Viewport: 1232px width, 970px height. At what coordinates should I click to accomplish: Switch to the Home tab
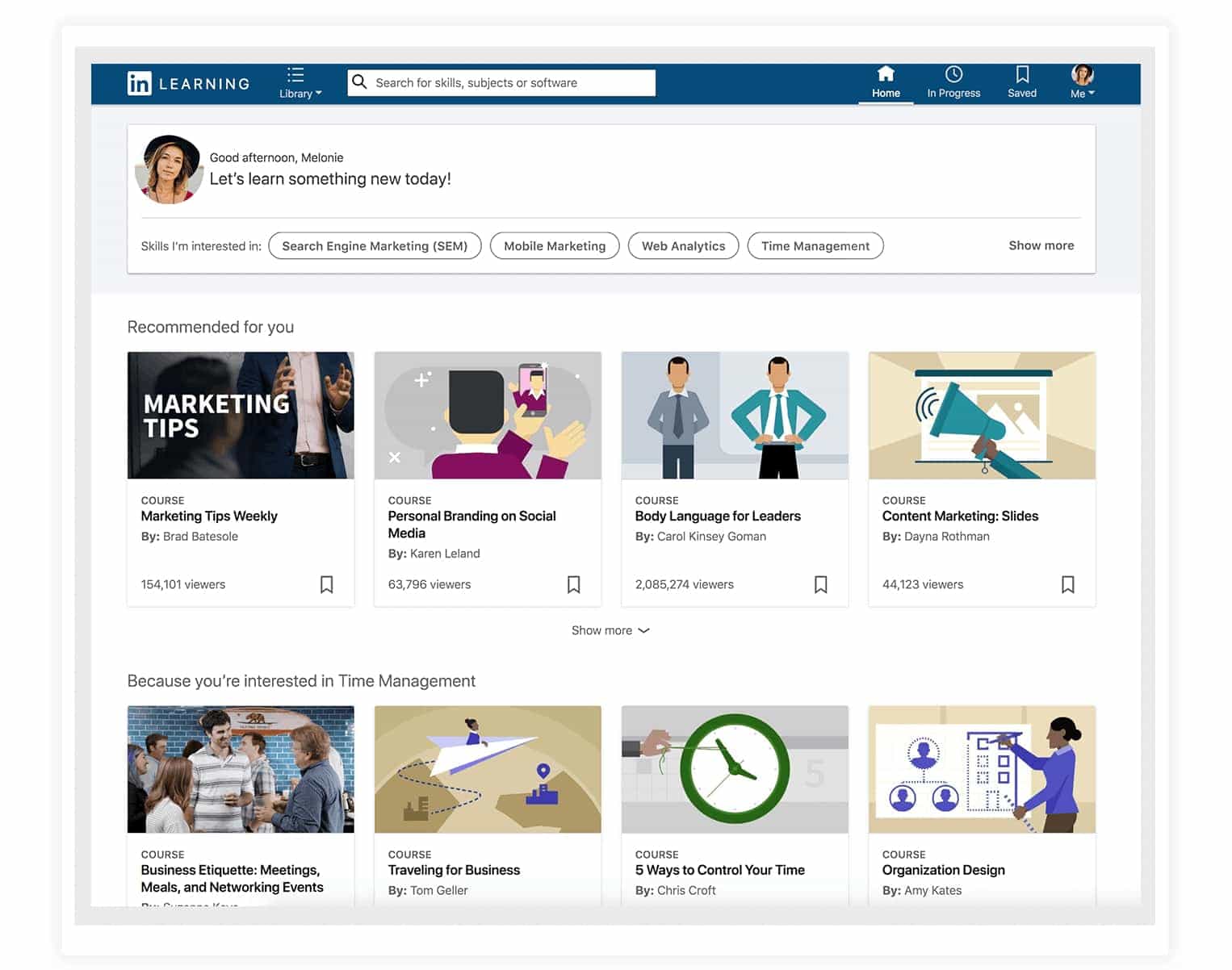pyautogui.click(x=885, y=84)
